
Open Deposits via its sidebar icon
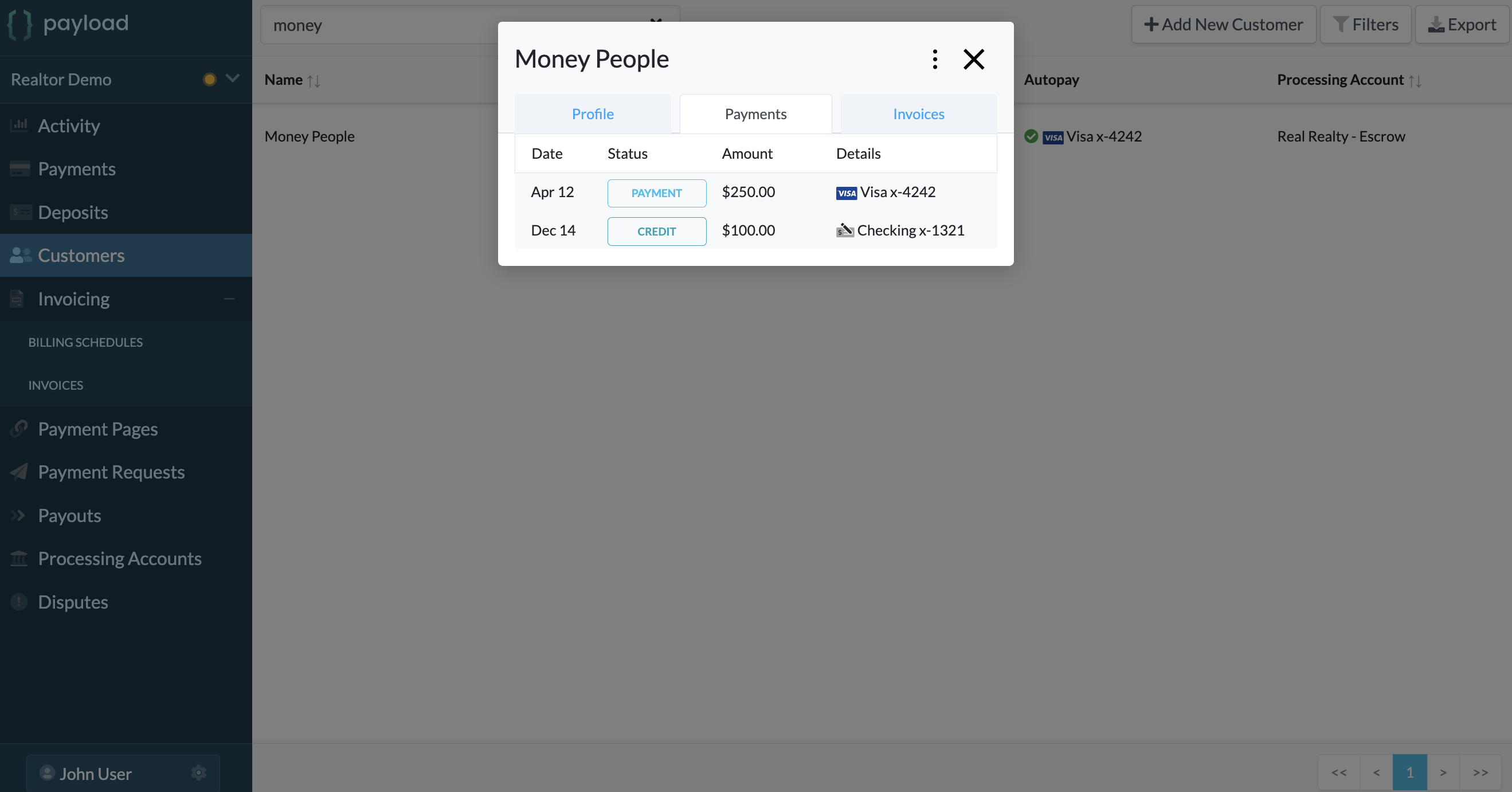click(x=19, y=212)
